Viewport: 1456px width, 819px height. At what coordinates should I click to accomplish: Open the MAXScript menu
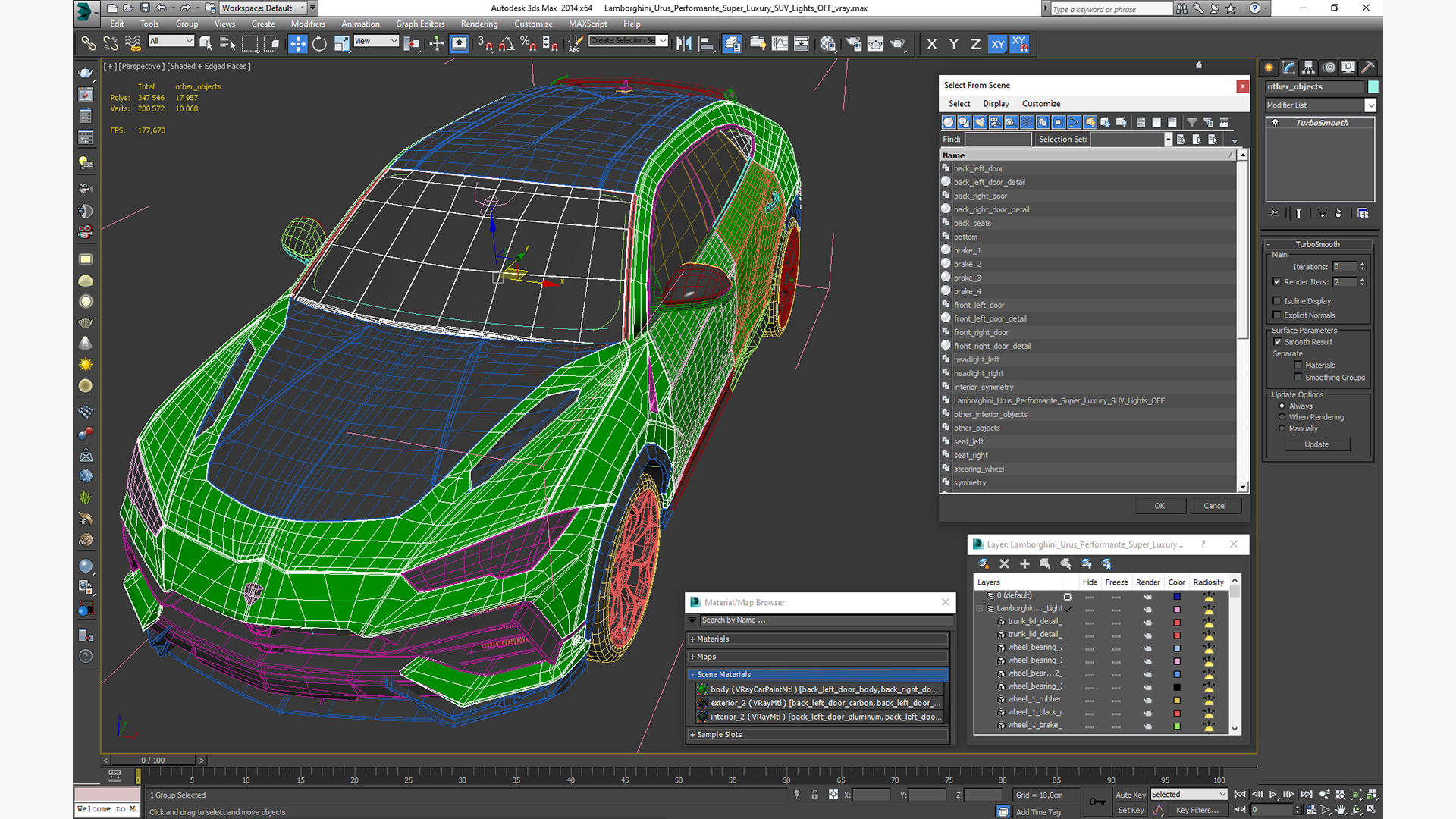[x=588, y=24]
